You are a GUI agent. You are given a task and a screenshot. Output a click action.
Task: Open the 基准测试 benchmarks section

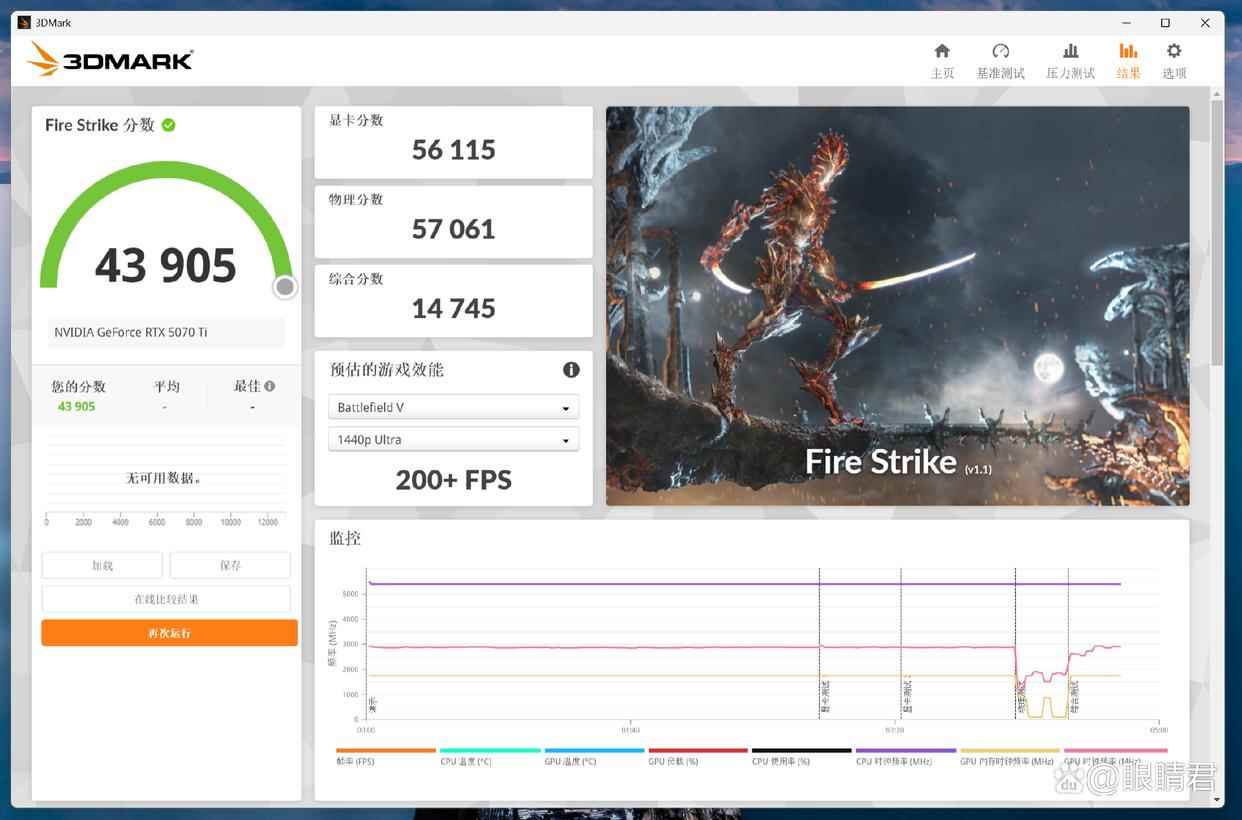pyautogui.click(x=1000, y=61)
